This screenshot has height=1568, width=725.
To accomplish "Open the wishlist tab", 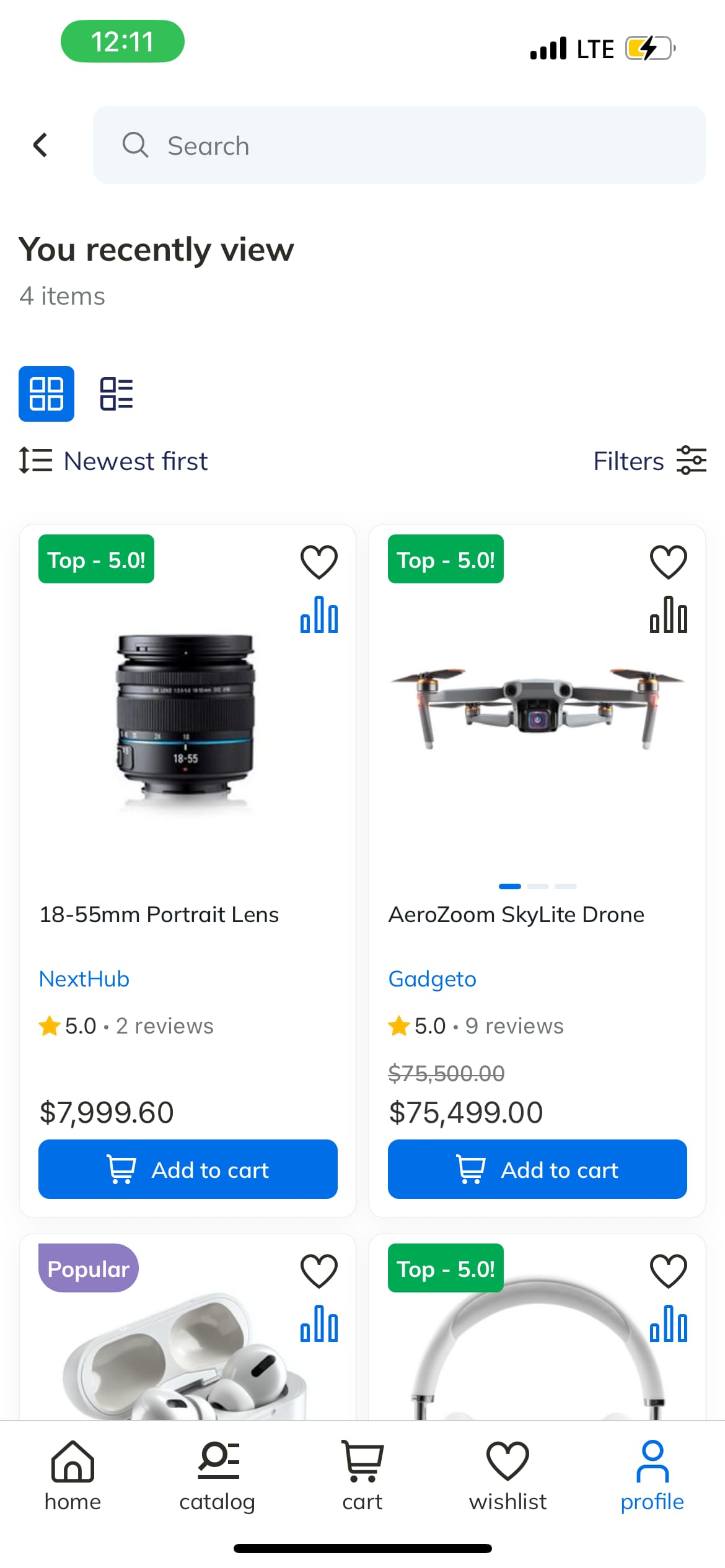I will click(507, 1475).
